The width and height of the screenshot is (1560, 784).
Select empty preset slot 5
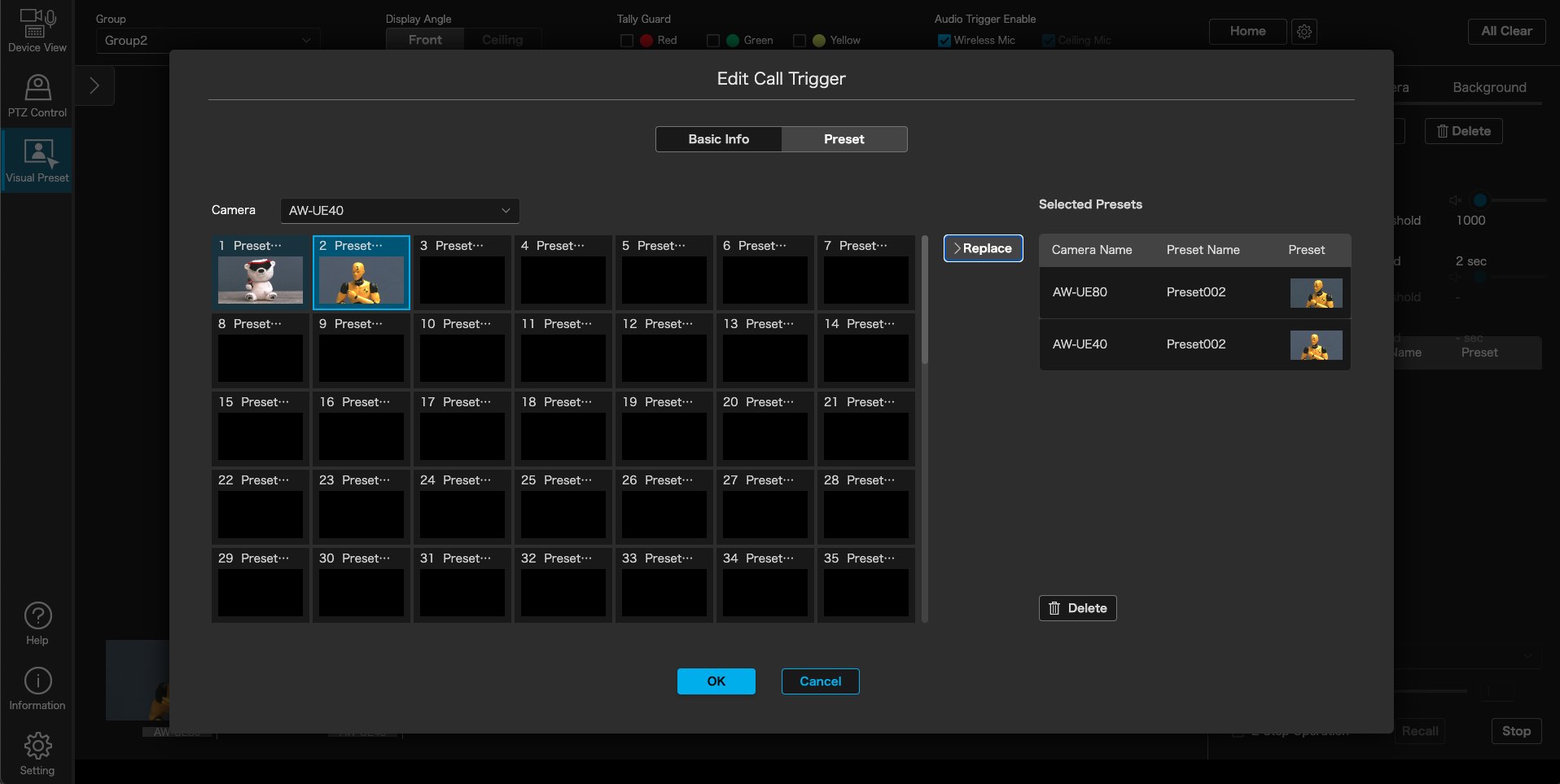(x=664, y=273)
